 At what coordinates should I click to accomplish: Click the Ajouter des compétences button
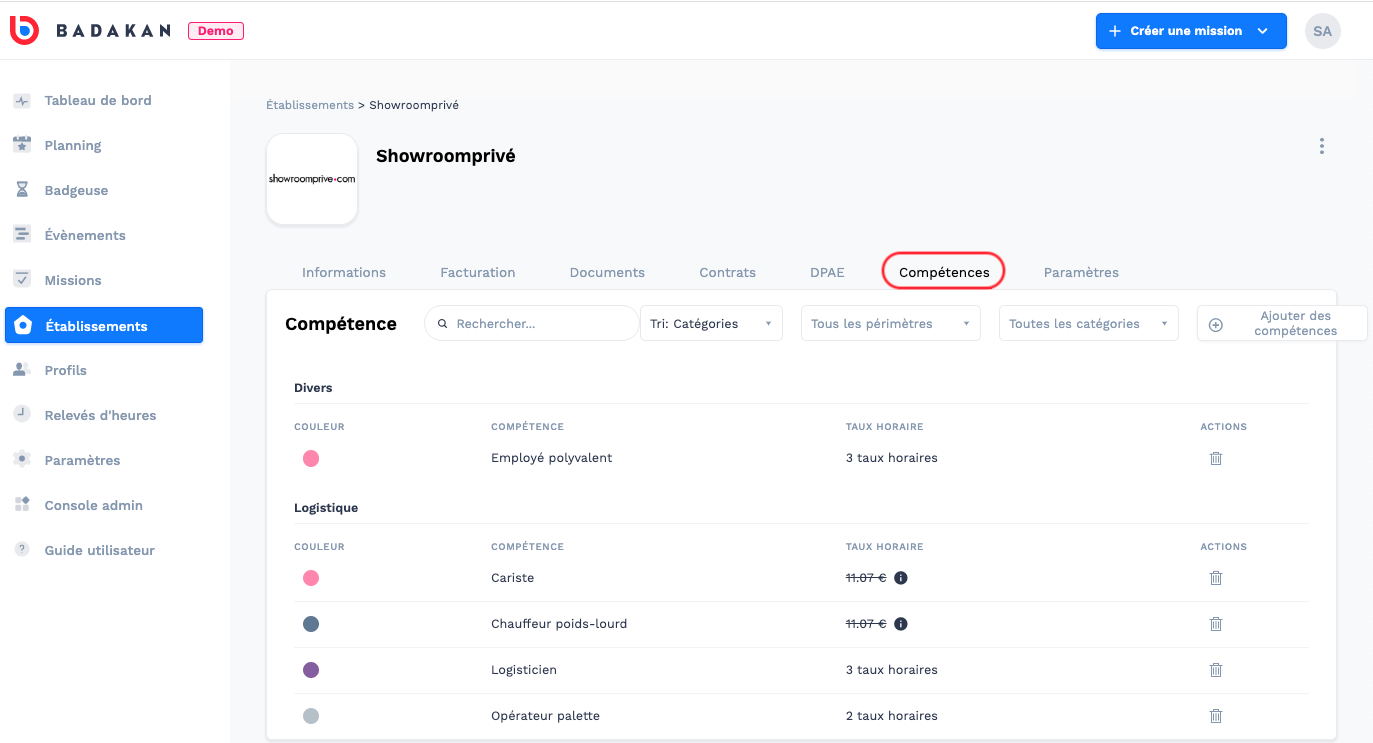click(x=1282, y=324)
